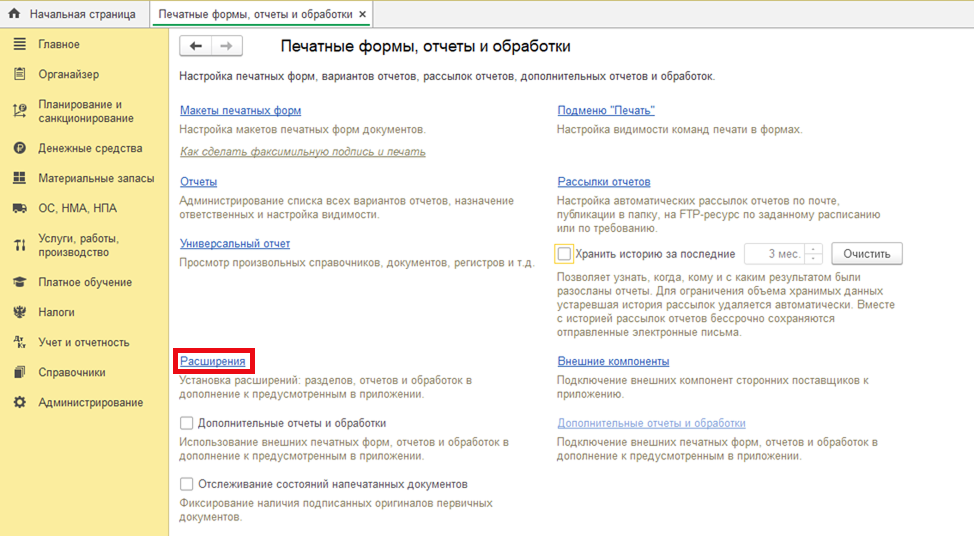Click the Администрирование gear icon
Screen dimensions: 974x536
coord(20,402)
